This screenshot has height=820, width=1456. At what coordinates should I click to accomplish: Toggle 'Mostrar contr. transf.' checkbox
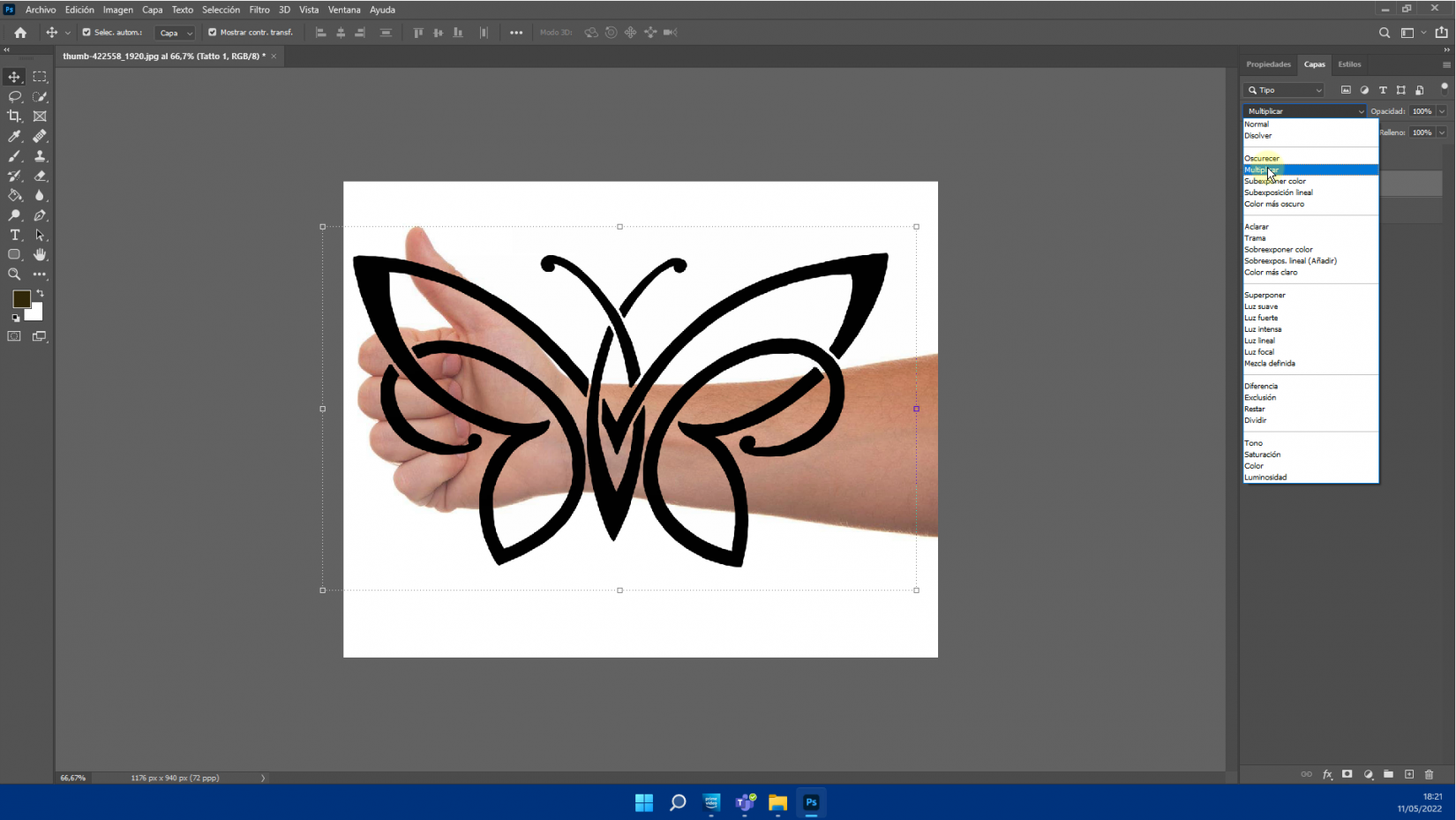[x=212, y=33]
